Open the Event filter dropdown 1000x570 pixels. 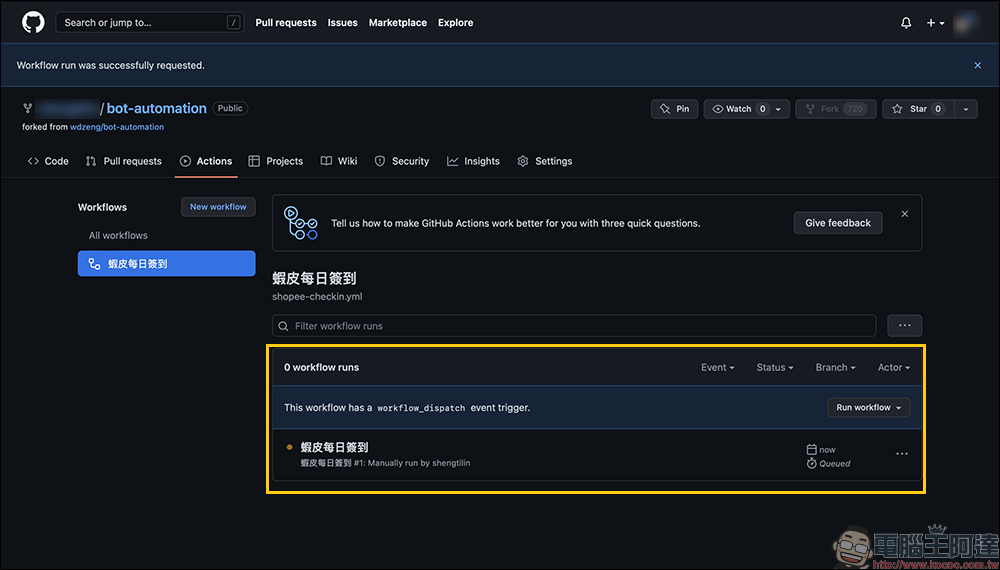click(717, 367)
